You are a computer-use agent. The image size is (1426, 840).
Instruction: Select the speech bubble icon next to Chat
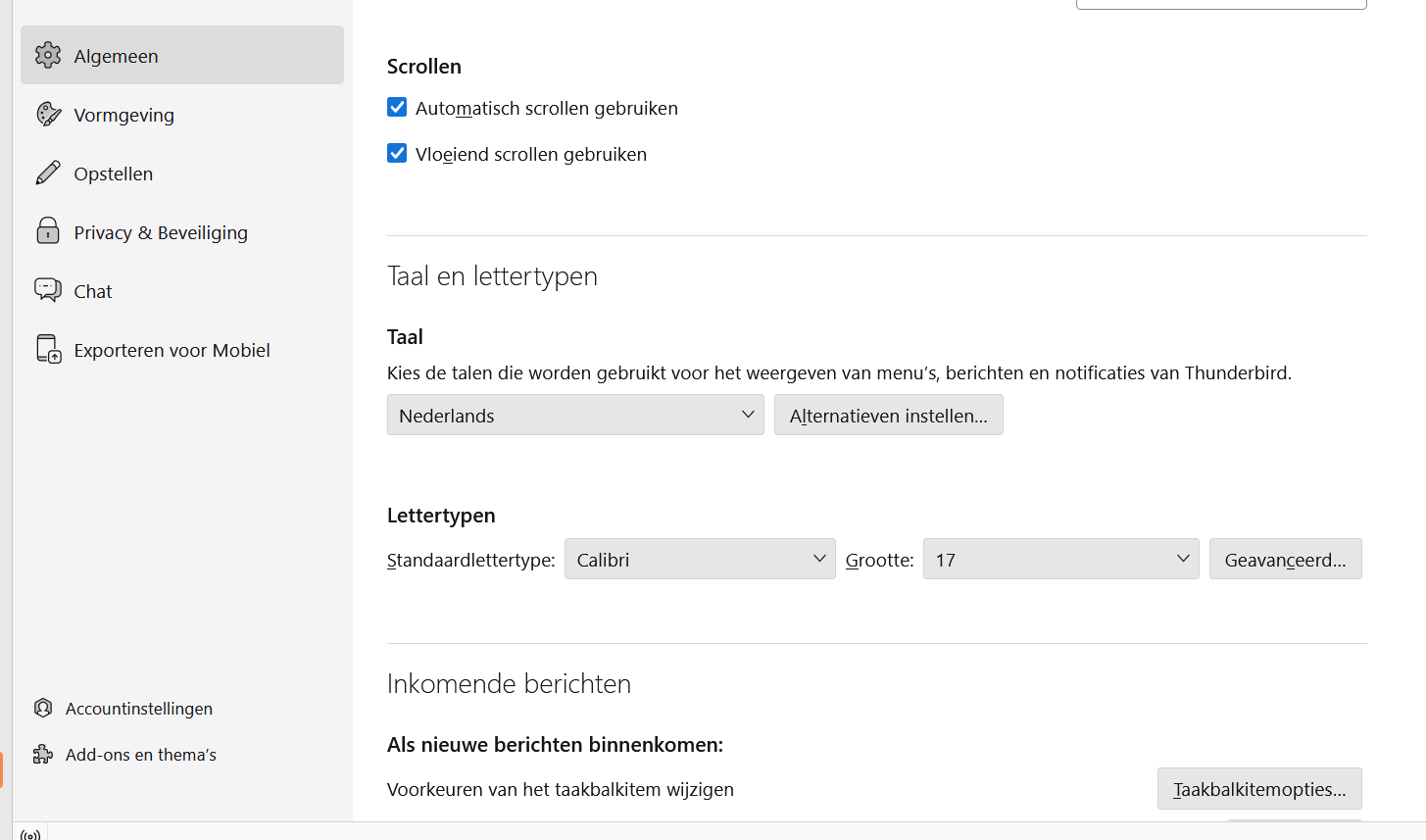46,290
